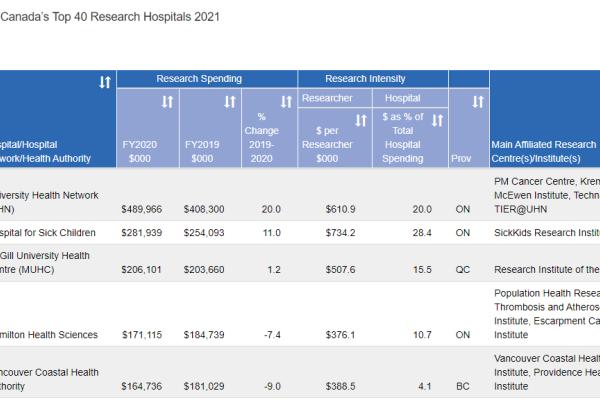Select the $281,939 FY2020 value

click(x=142, y=233)
